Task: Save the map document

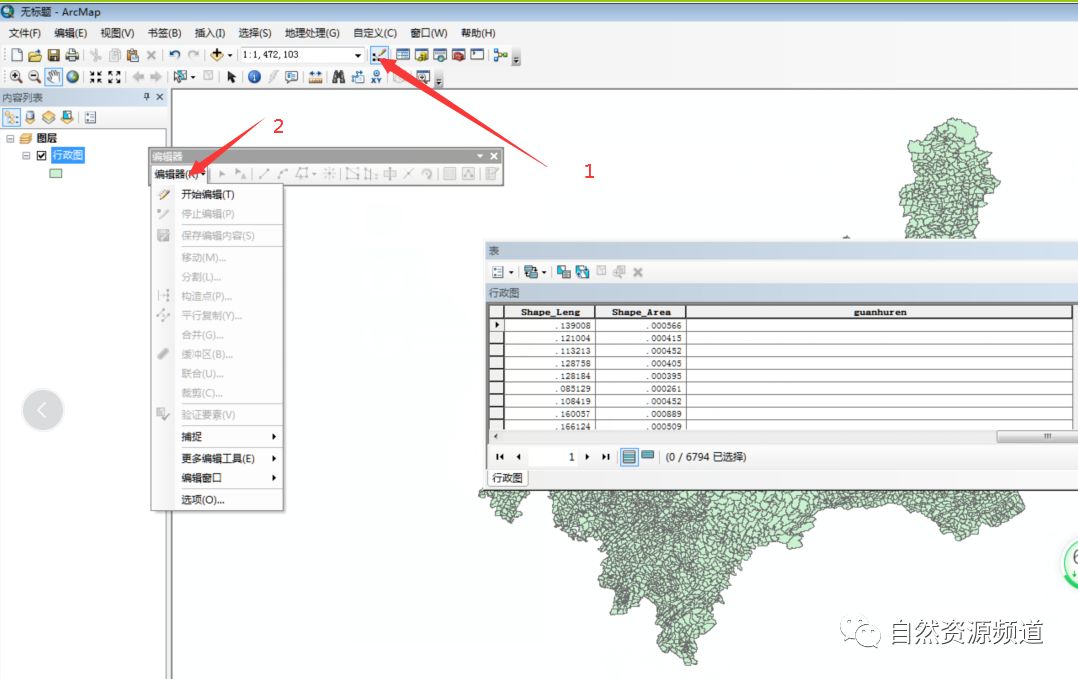Action: [x=54, y=55]
